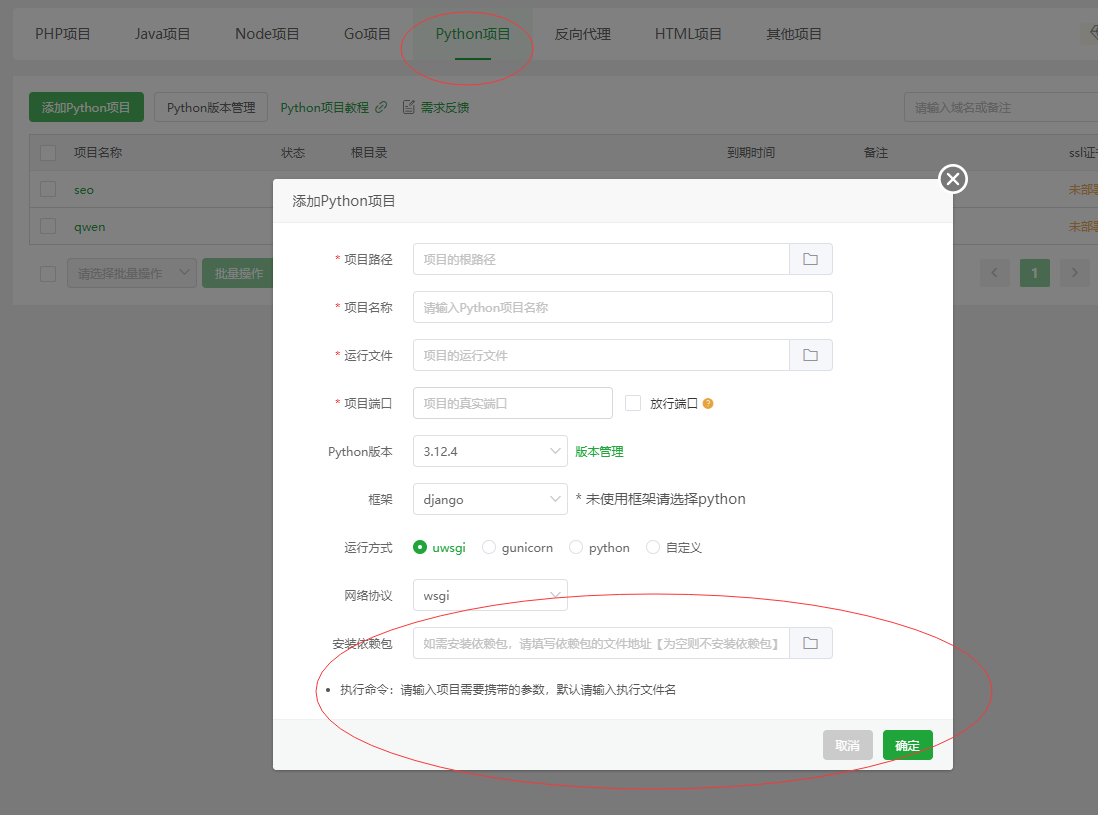Viewport: 1098px width, 815px height.
Task: Open the 需求反馈 link
Action: [x=445, y=107]
